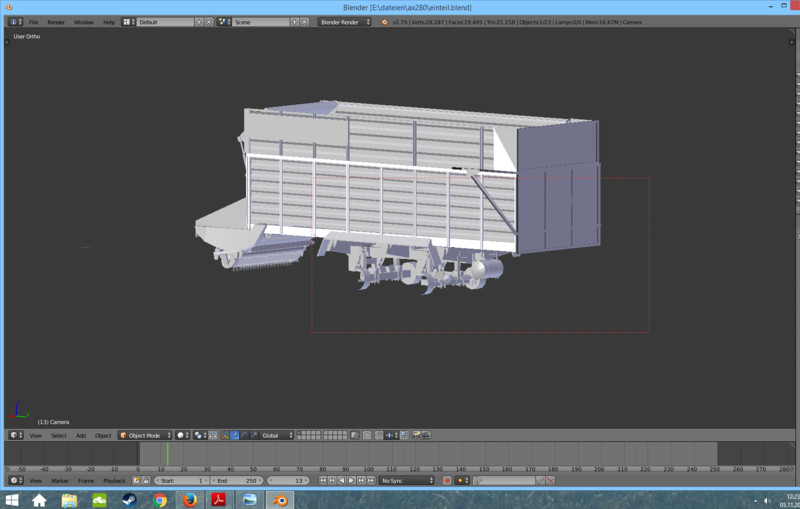The image size is (800, 509).
Task: Toggle the 3D manipulator widget
Action: 225,435
